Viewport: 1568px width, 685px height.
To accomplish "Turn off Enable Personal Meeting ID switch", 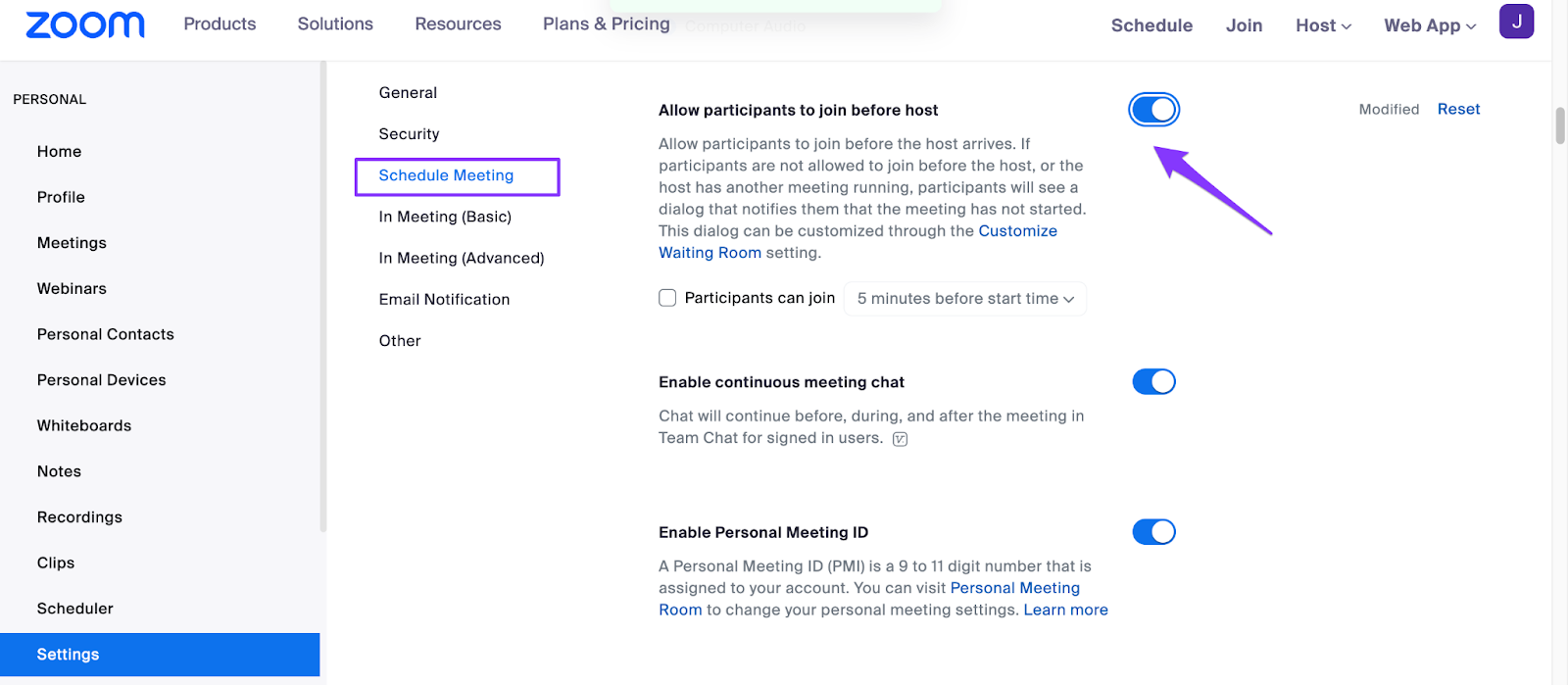I will (1153, 532).
